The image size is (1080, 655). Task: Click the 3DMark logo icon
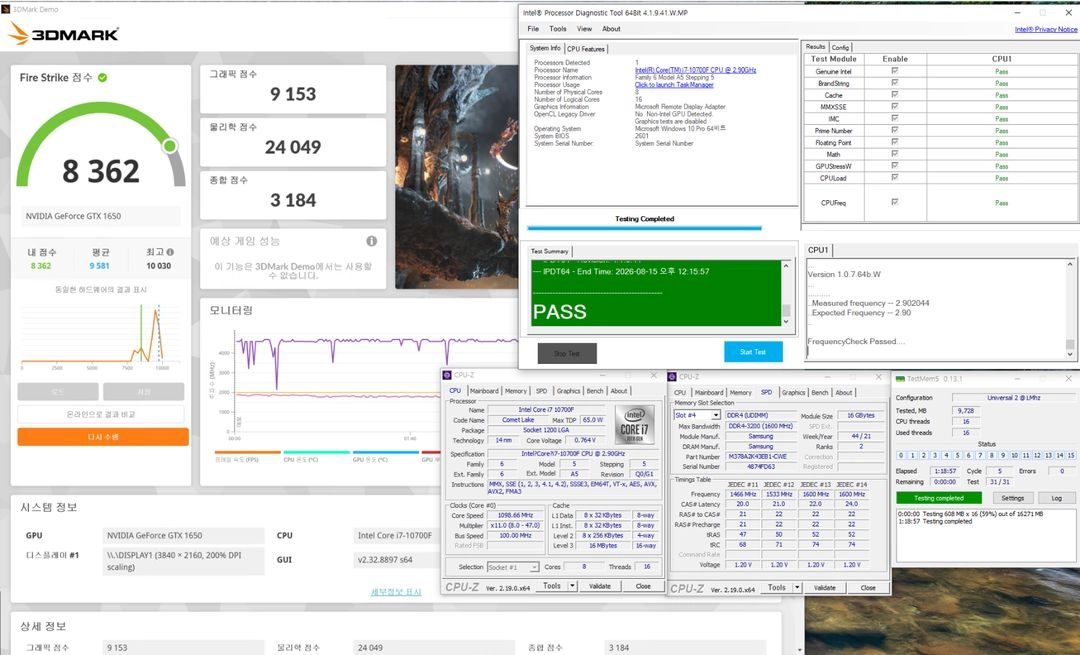[x=19, y=33]
